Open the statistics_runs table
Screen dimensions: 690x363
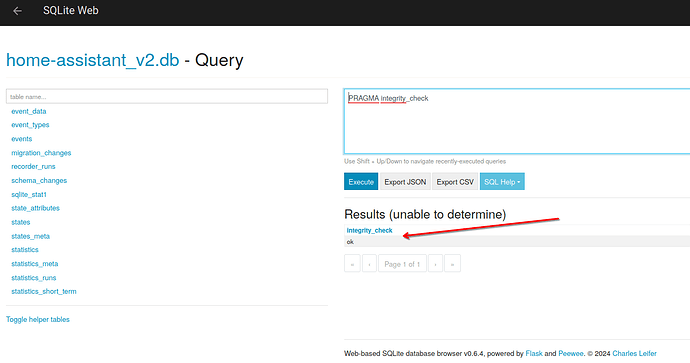click(33, 278)
